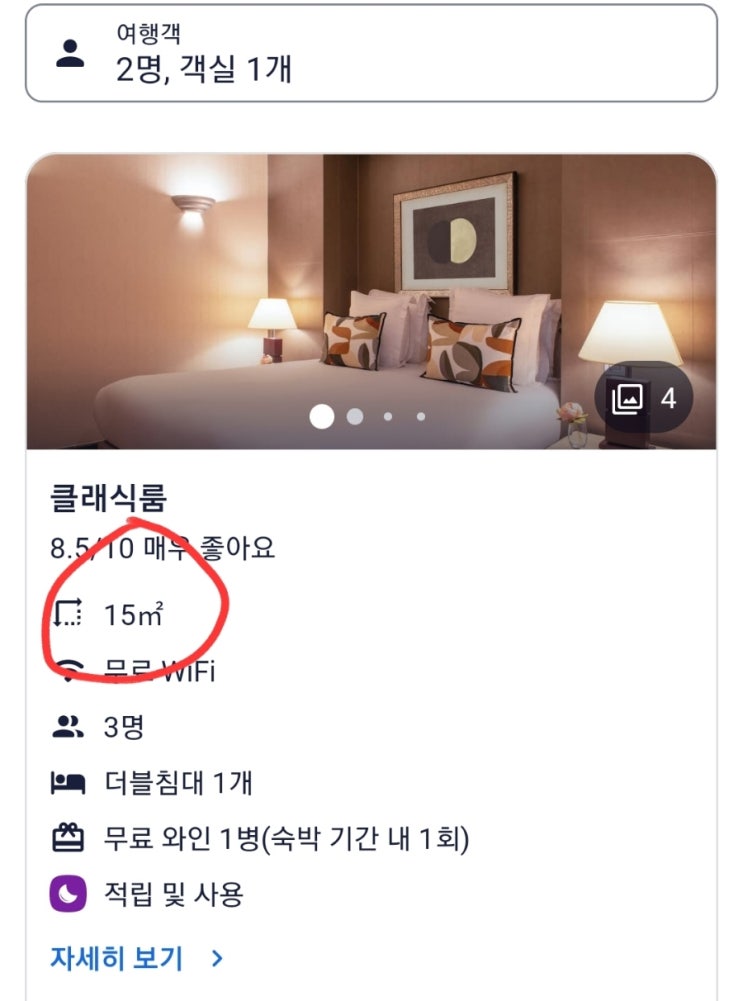This screenshot has height=1001, width=743.
Task: Select the fourth carousel pagination dot
Action: pyautogui.click(x=421, y=416)
